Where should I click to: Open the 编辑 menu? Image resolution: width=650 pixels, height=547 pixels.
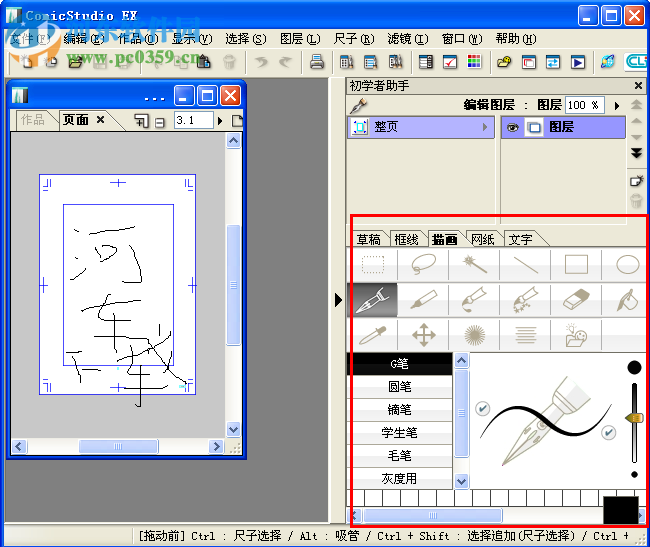click(x=84, y=39)
